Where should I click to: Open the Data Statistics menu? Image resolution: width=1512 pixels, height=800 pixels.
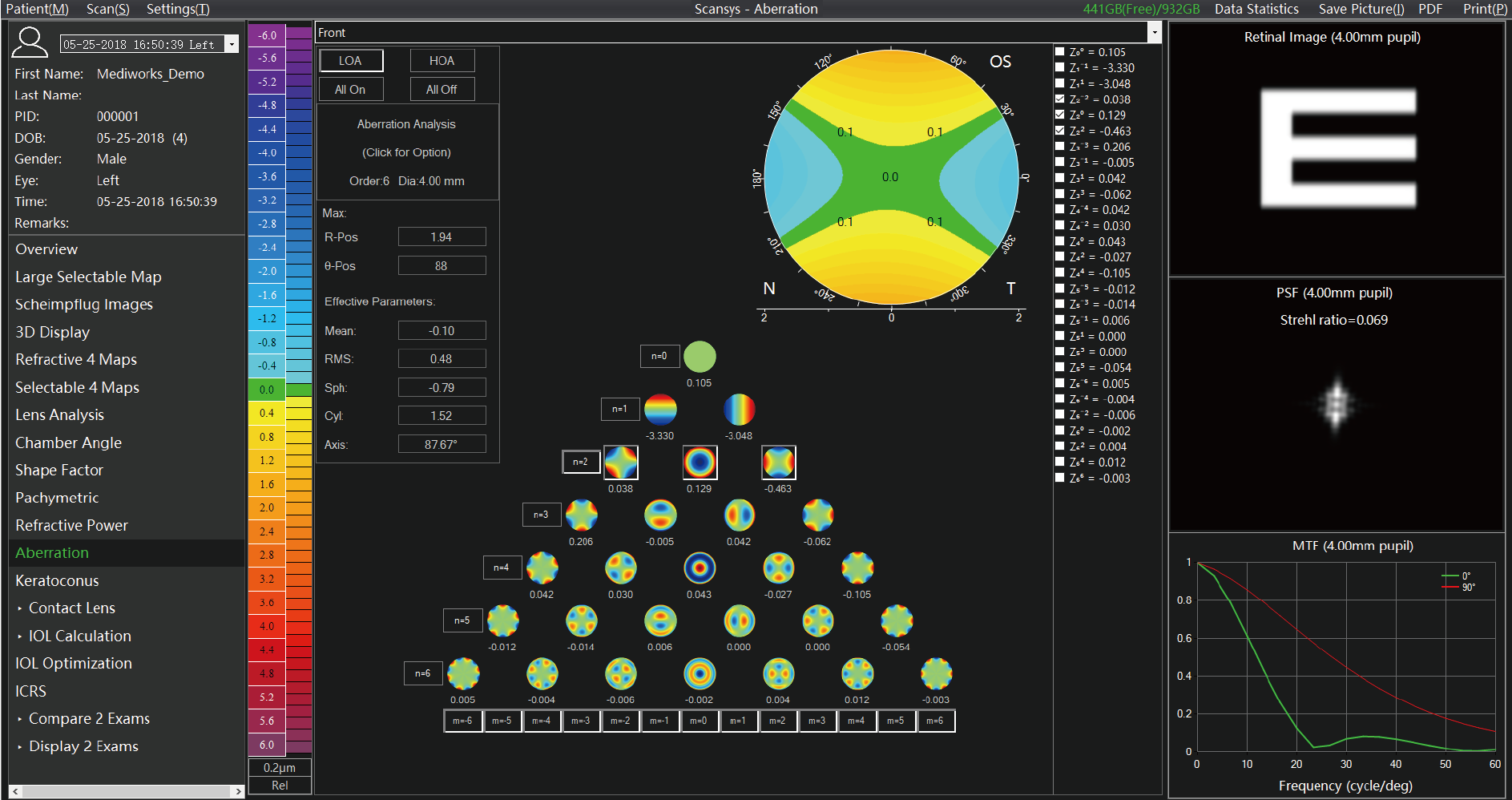1256,9
